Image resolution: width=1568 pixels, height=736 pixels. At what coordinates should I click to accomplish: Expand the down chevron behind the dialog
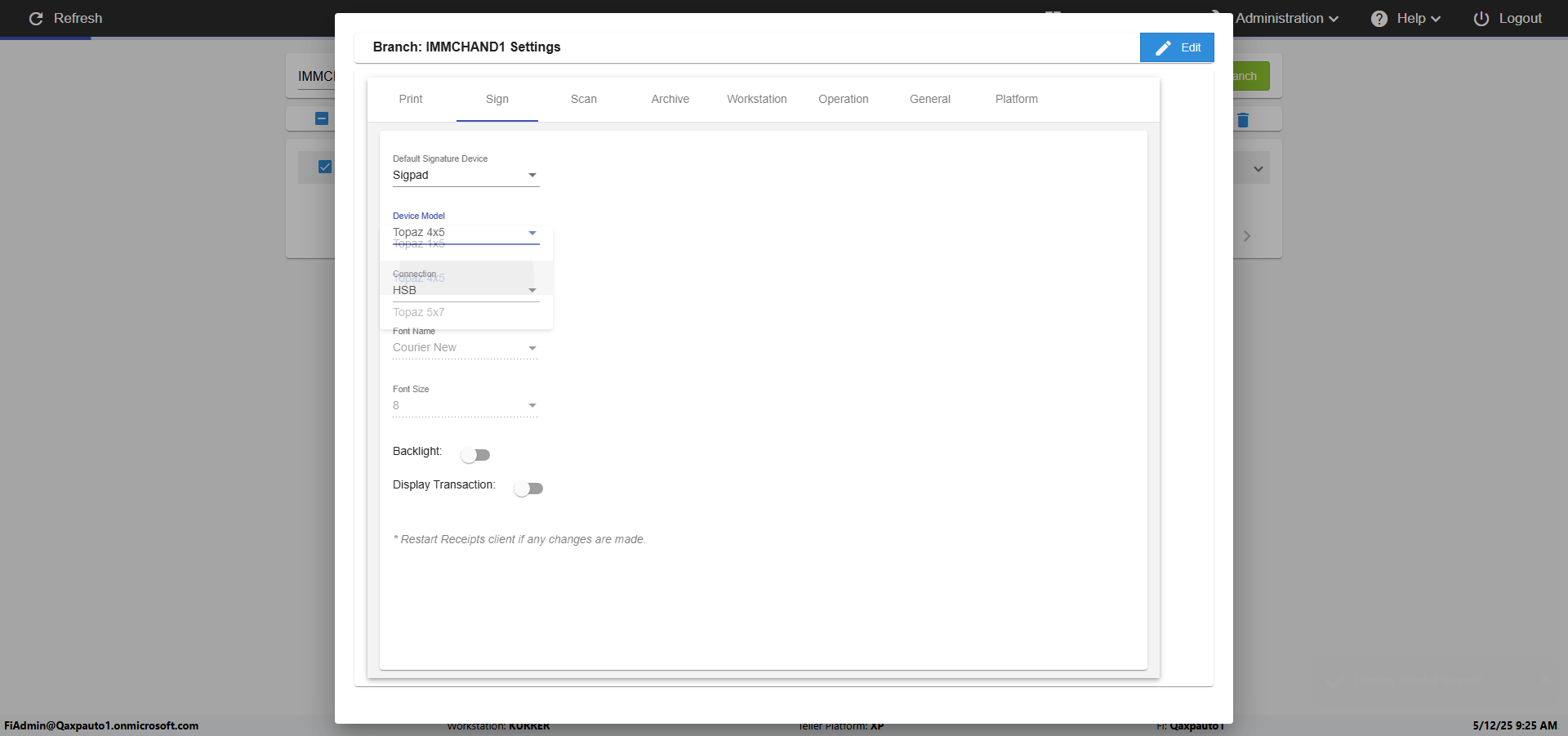[x=1258, y=169]
